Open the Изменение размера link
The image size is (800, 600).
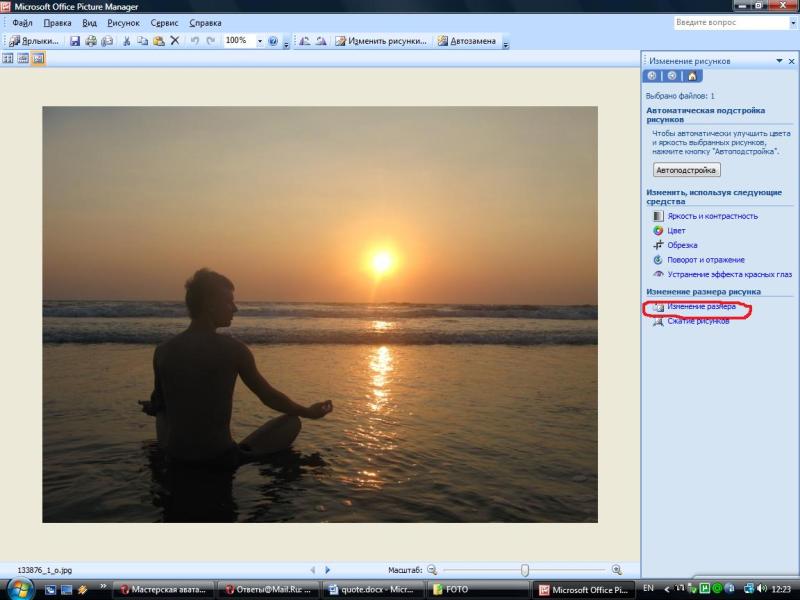click(x=701, y=306)
